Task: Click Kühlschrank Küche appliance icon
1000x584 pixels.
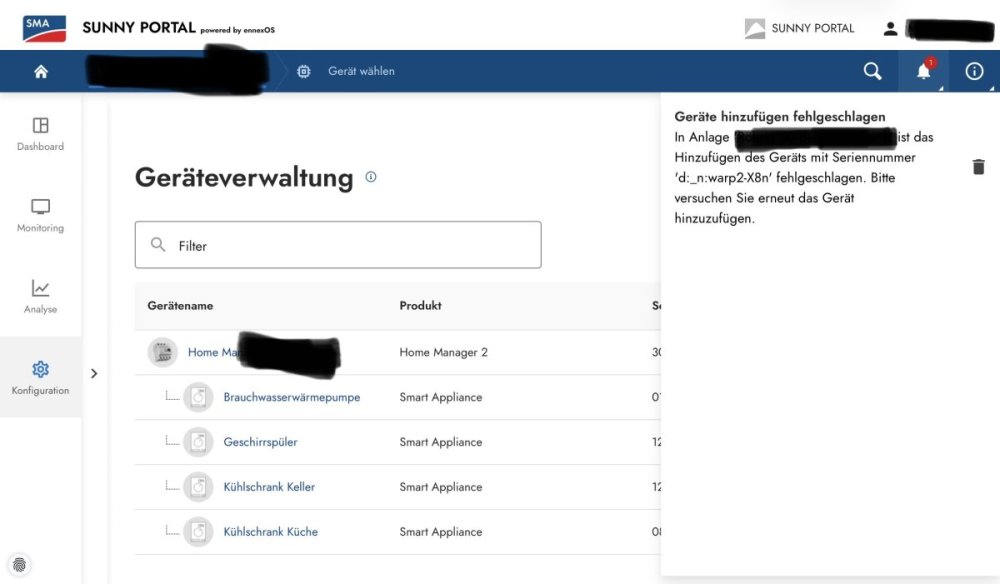Action: point(198,532)
